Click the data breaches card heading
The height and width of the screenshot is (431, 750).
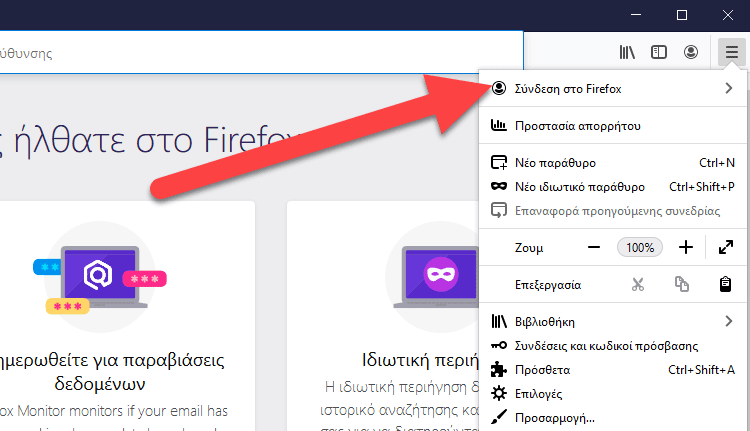click(111, 372)
